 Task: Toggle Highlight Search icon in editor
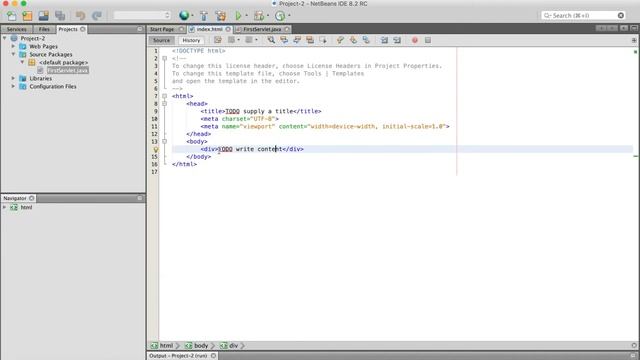(310, 40)
